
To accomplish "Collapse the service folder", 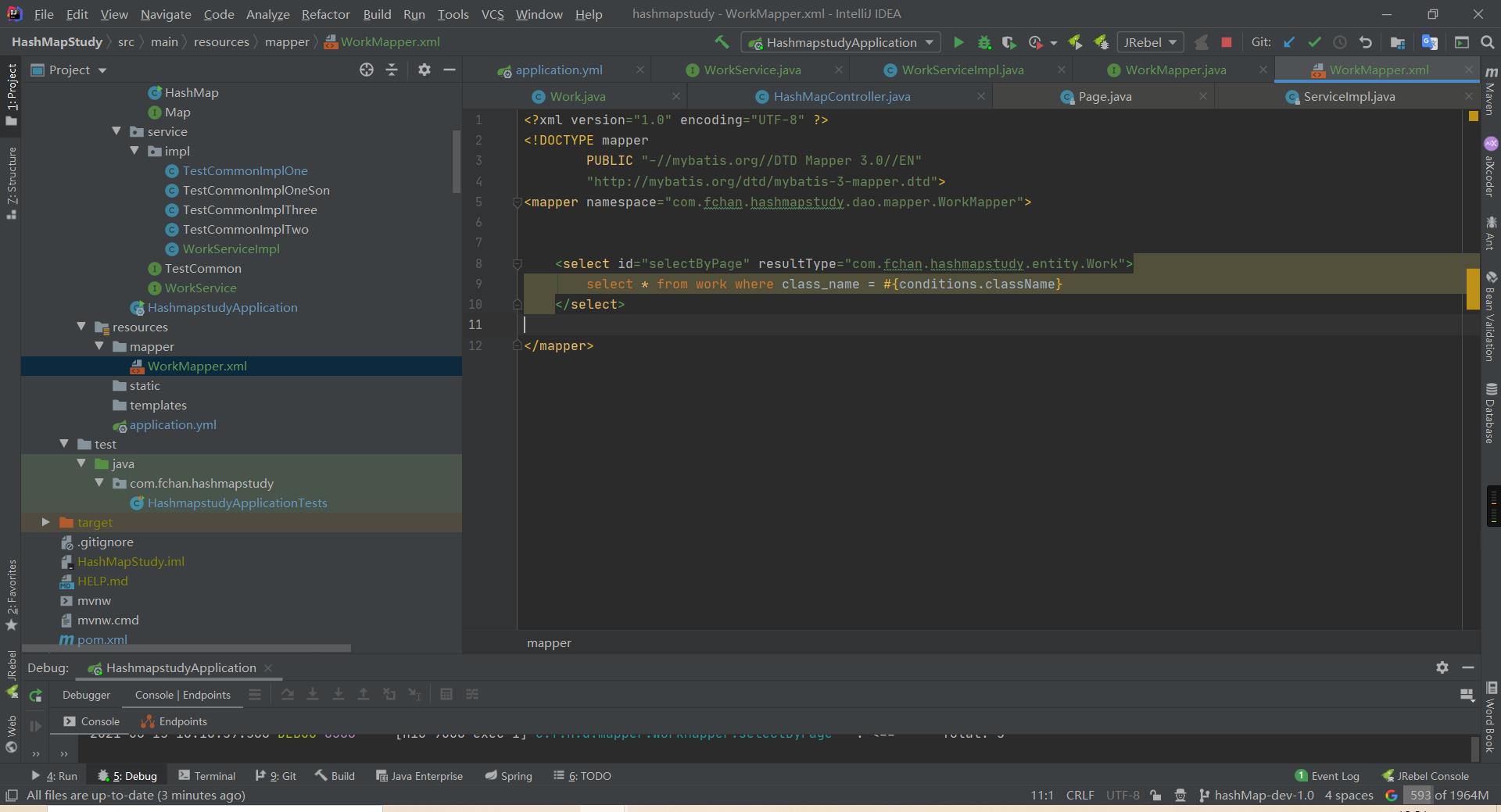I will coord(116,131).
